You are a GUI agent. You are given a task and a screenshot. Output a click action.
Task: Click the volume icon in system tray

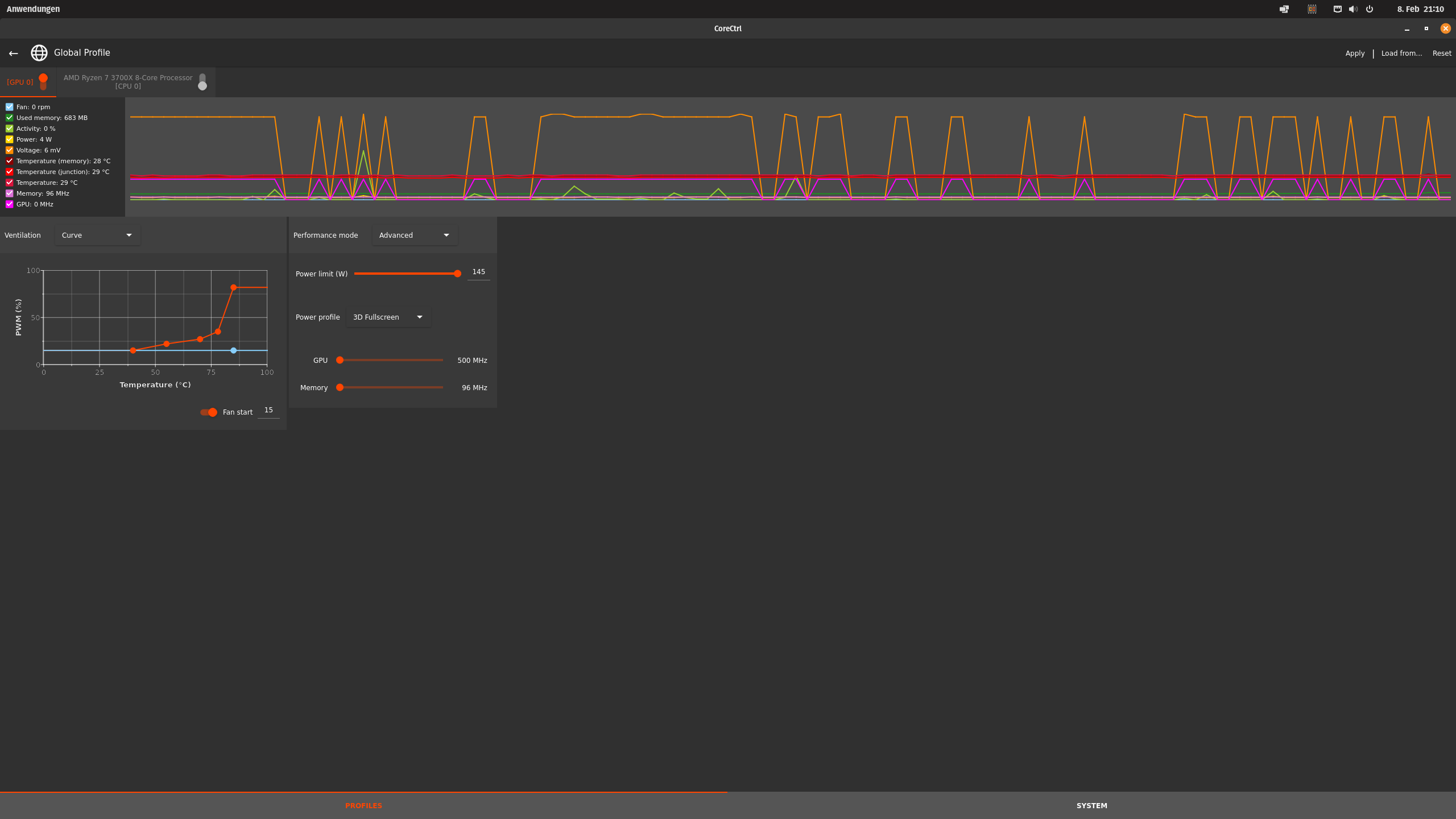[1353, 9]
